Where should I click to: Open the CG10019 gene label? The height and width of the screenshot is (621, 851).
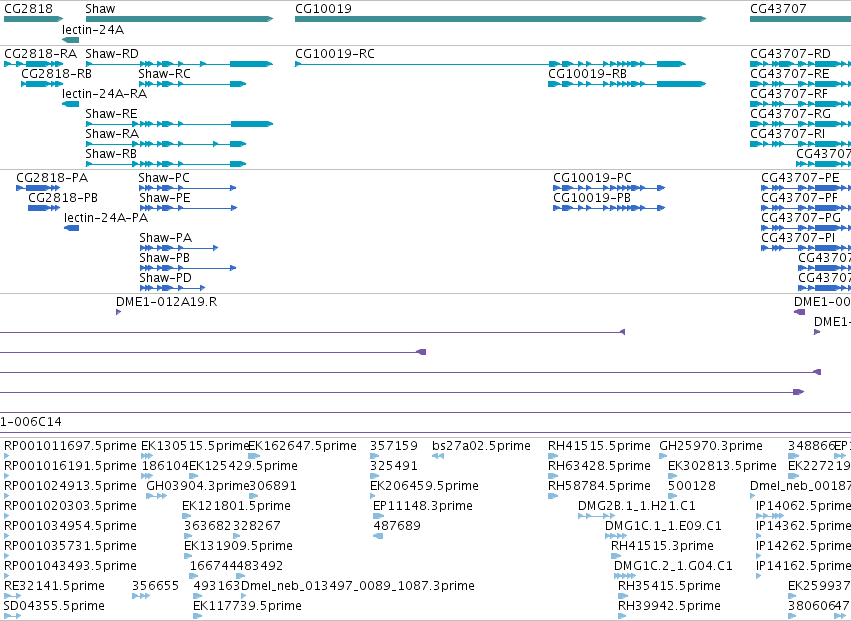tap(323, 9)
